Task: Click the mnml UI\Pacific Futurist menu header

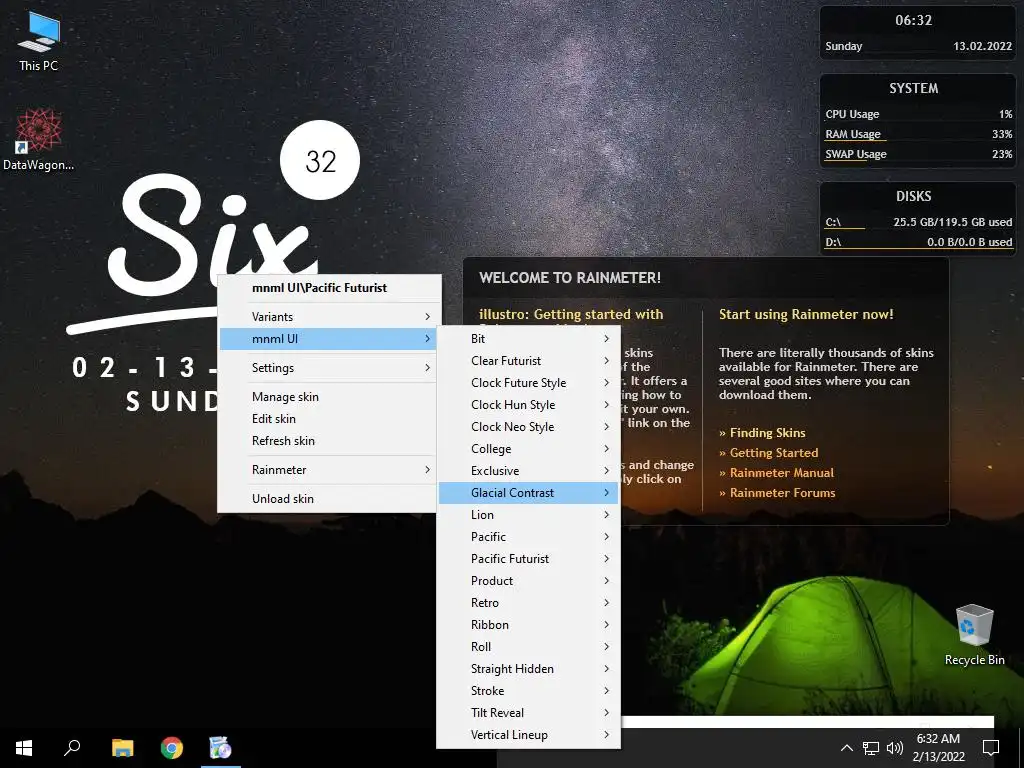Action: tap(319, 288)
